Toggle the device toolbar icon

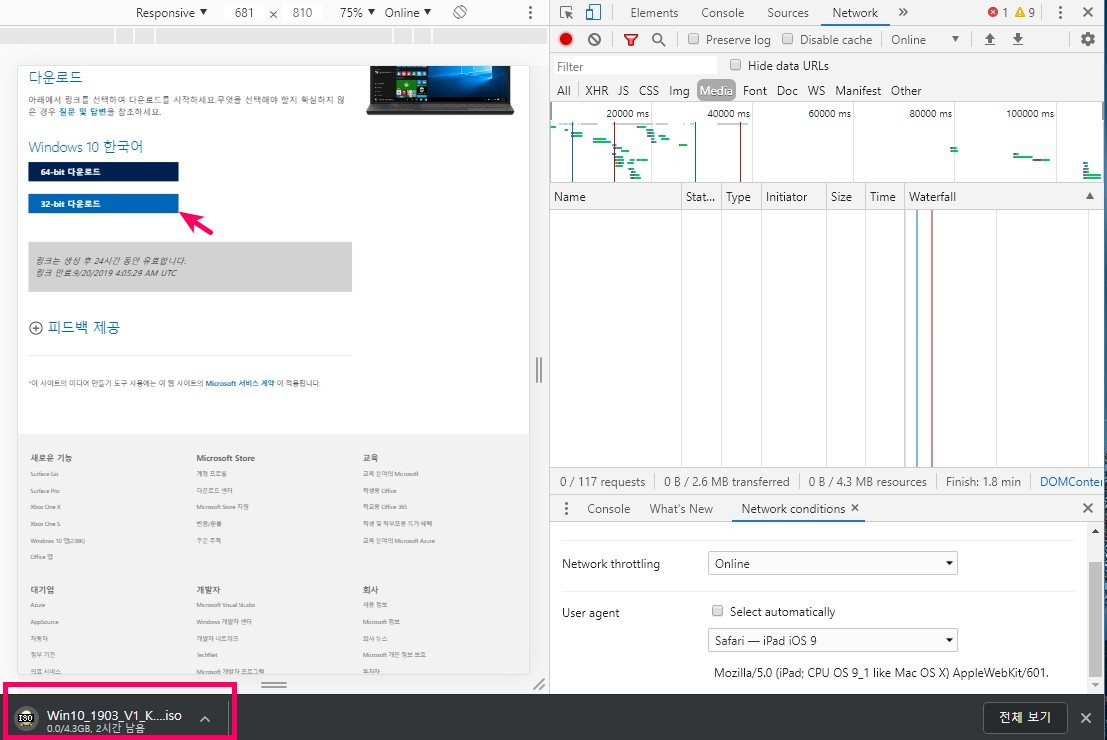(x=593, y=12)
